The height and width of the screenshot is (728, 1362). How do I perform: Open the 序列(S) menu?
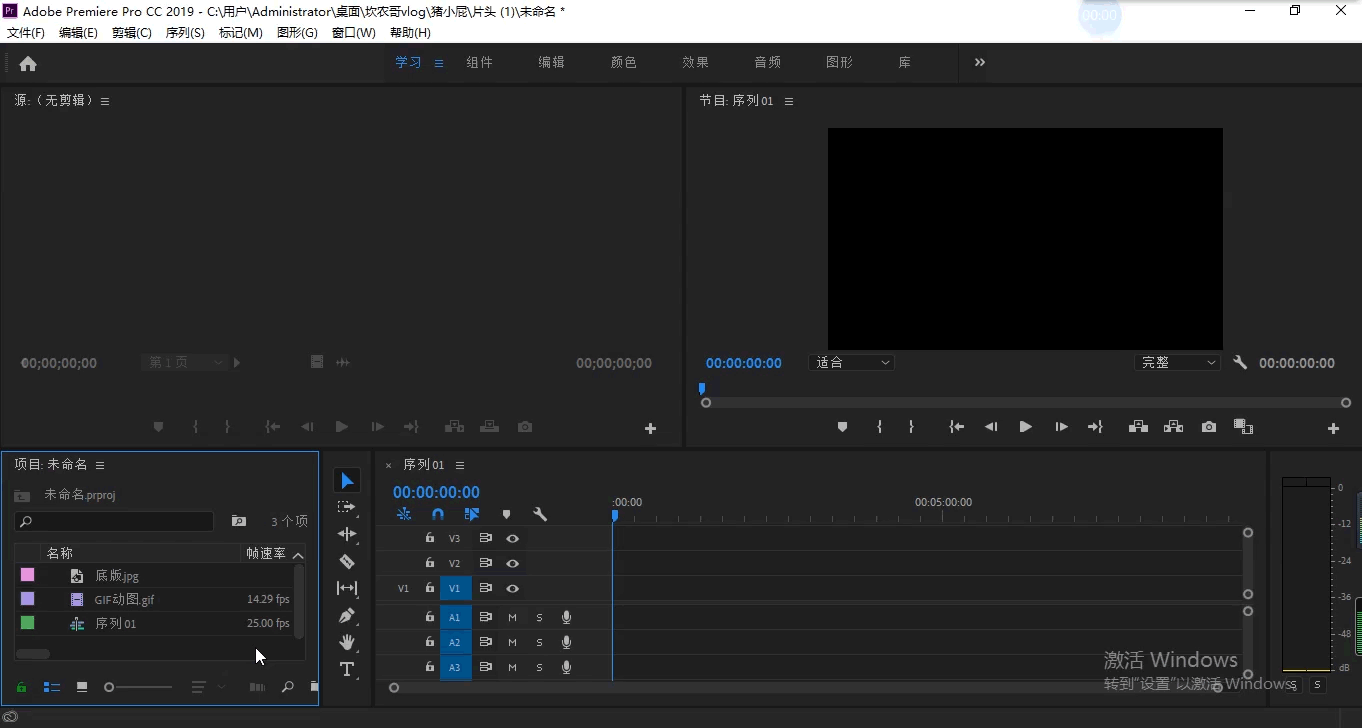click(185, 33)
